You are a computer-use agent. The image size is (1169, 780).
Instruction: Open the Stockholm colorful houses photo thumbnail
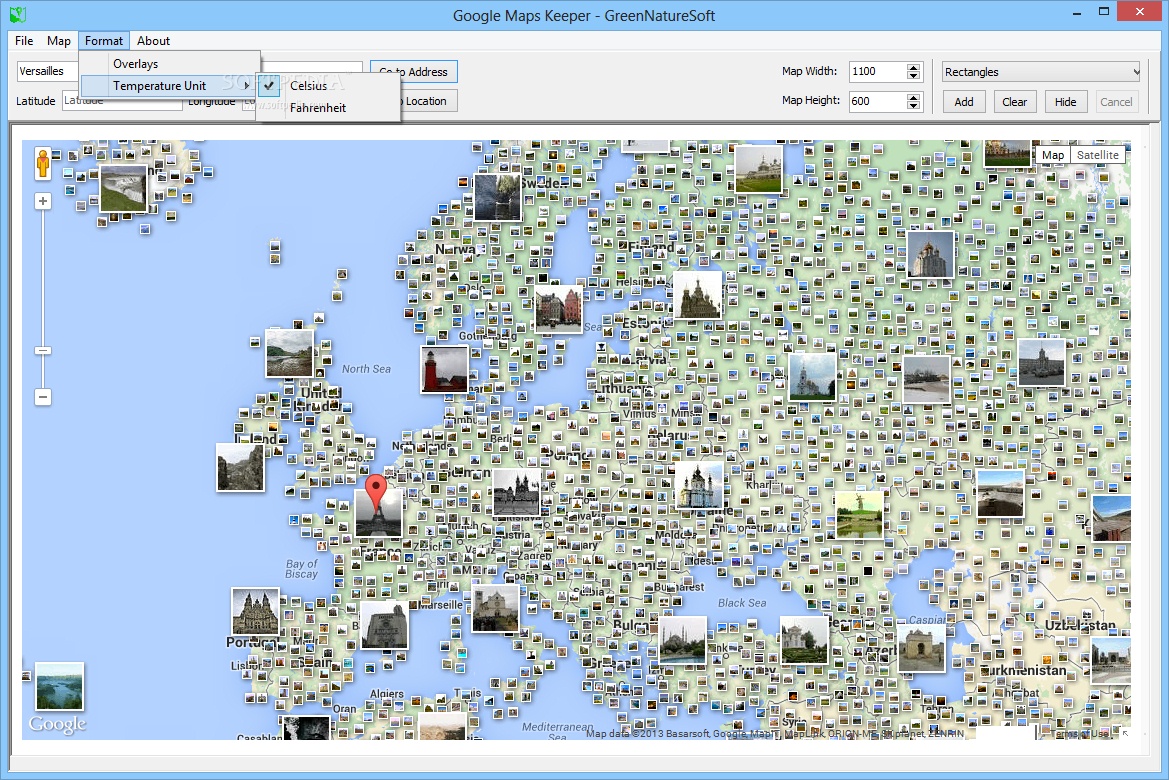coord(558,309)
